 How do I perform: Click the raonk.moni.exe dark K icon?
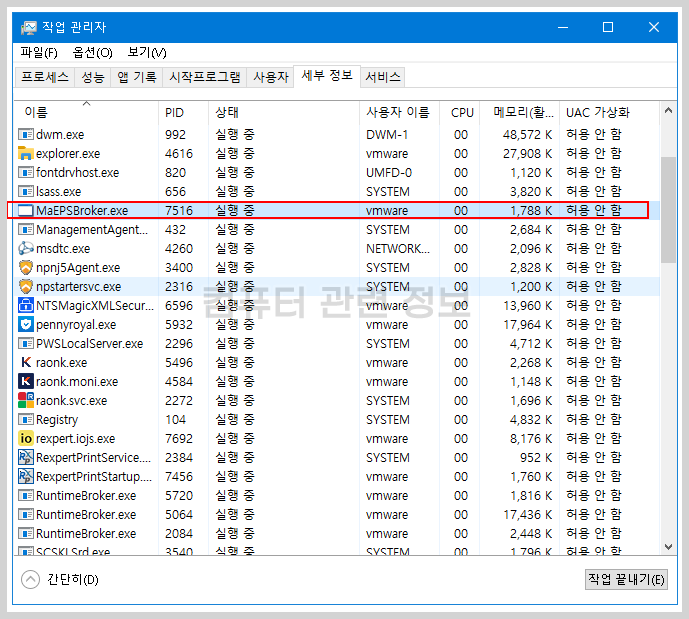coord(25,381)
